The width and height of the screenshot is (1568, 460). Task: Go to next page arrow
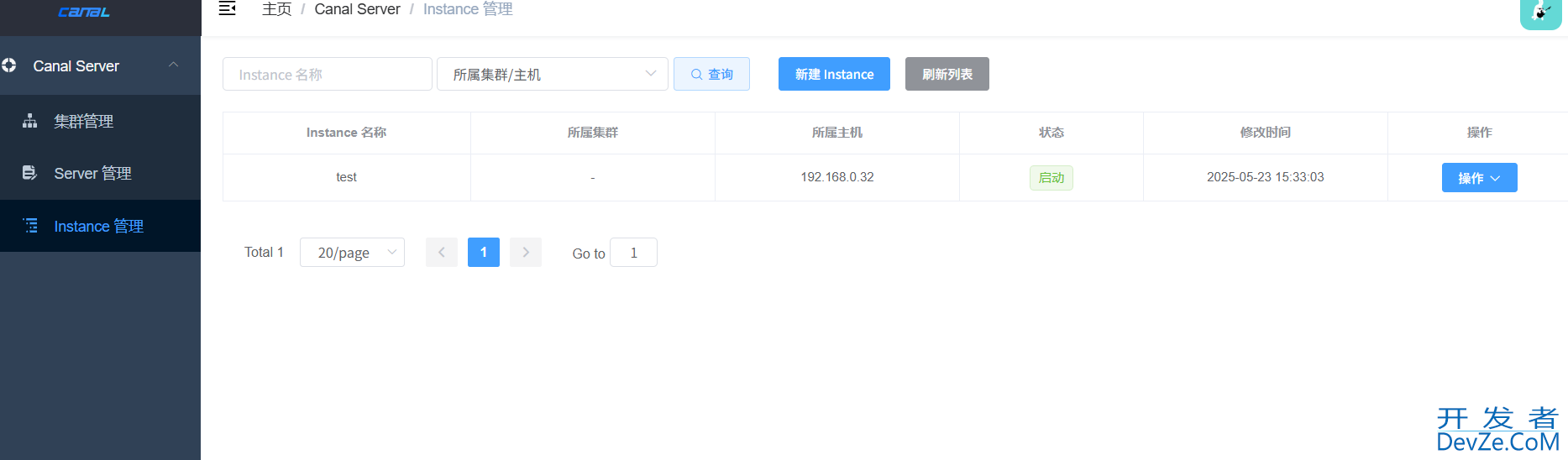point(526,252)
